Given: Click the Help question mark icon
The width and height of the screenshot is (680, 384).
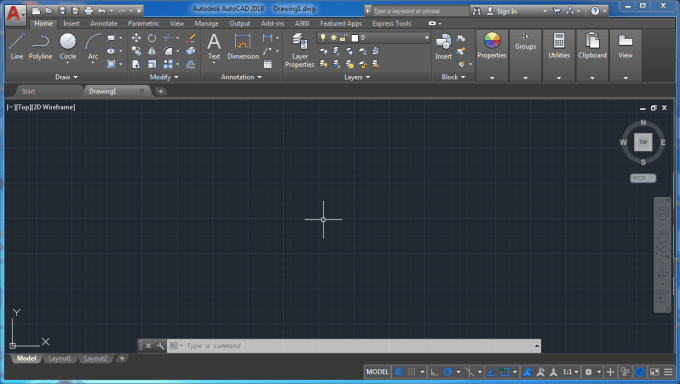Looking at the screenshot, I should (595, 11).
